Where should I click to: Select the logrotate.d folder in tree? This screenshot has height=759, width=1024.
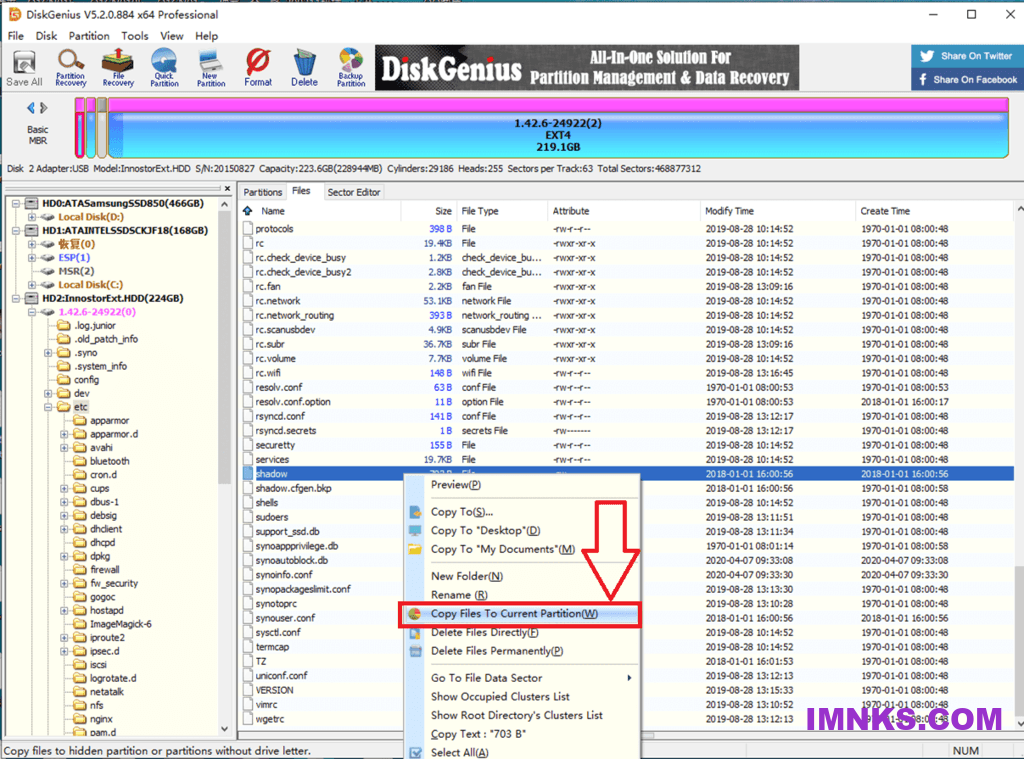coord(113,679)
